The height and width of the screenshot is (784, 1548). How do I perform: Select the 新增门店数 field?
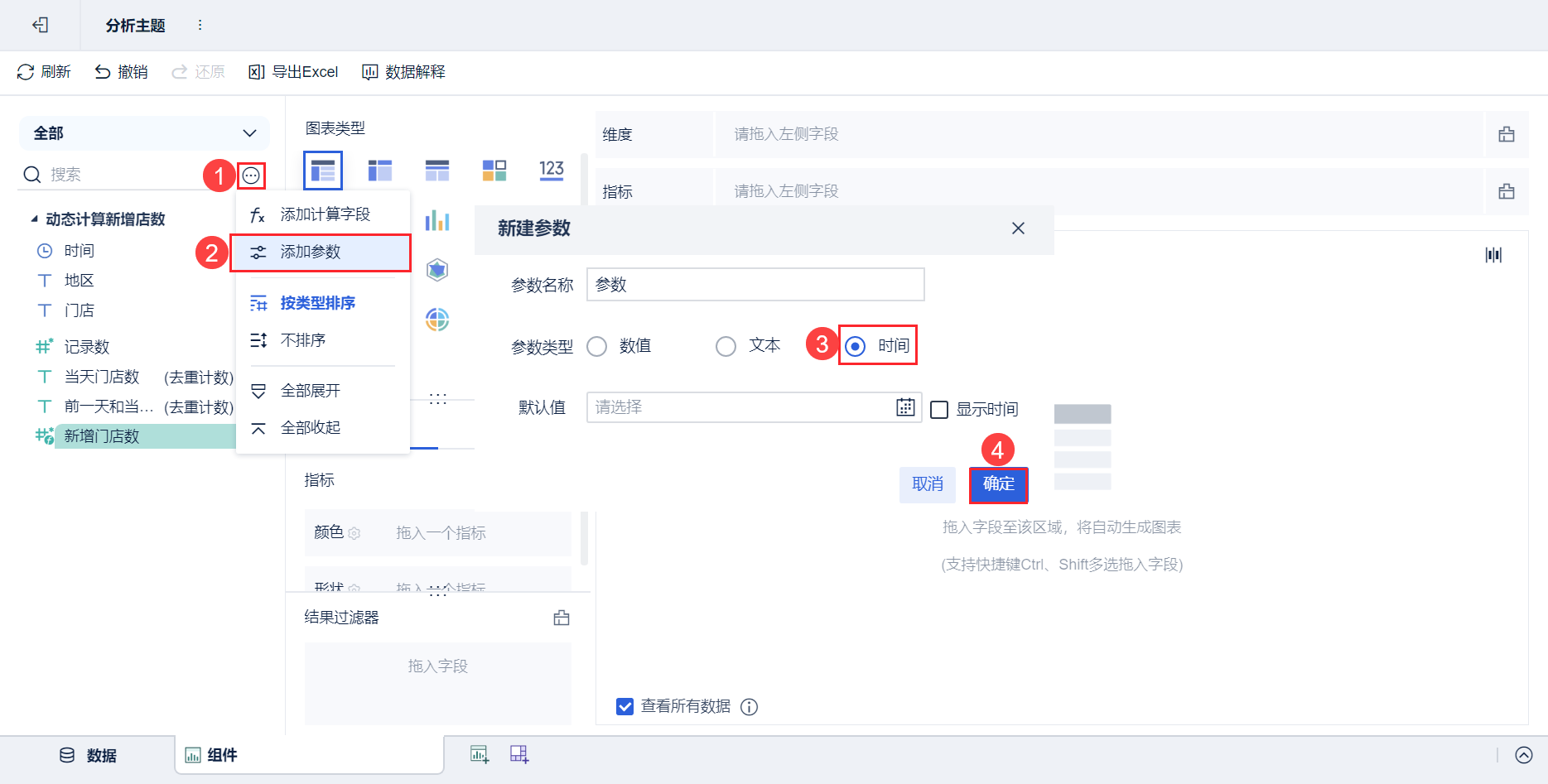145,436
